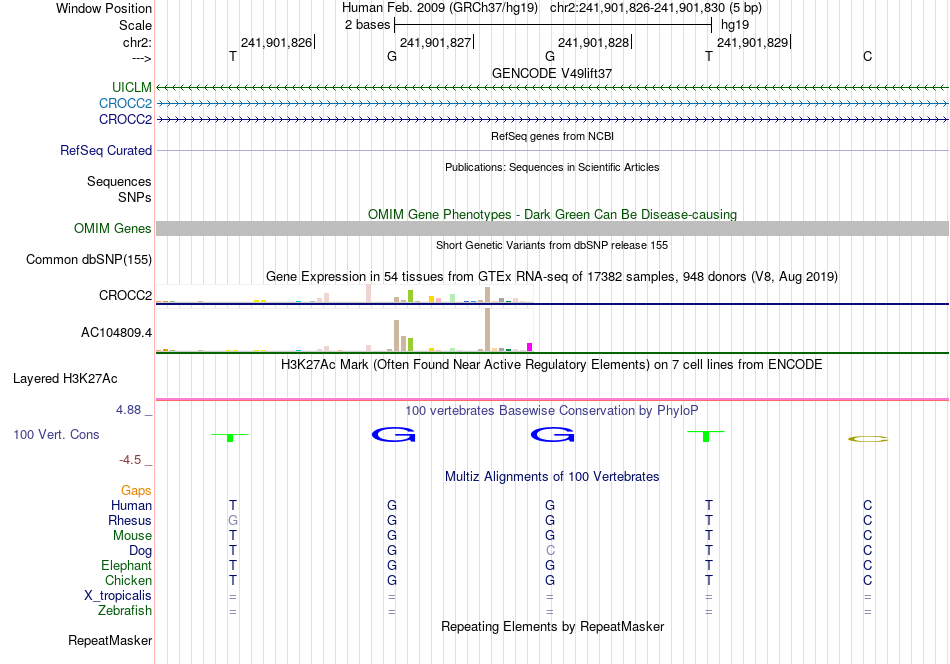Viewport: 950px width, 664px height.
Task: Click the Chicken species label
Action: 128,580
